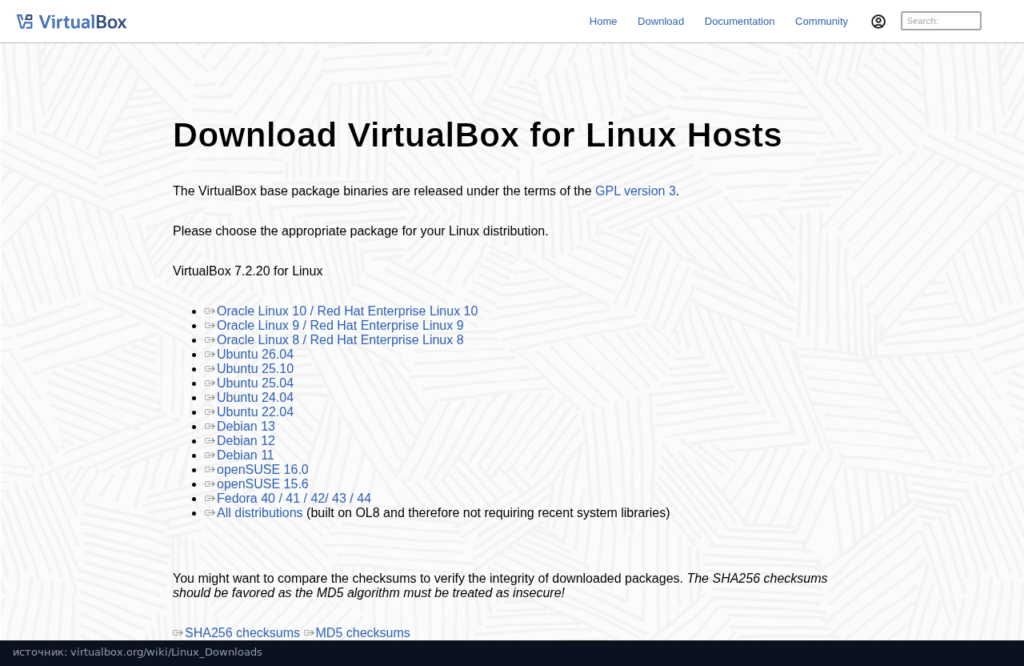Image resolution: width=1024 pixels, height=666 pixels.
Task: Open the All distributions link
Action: 259,513
